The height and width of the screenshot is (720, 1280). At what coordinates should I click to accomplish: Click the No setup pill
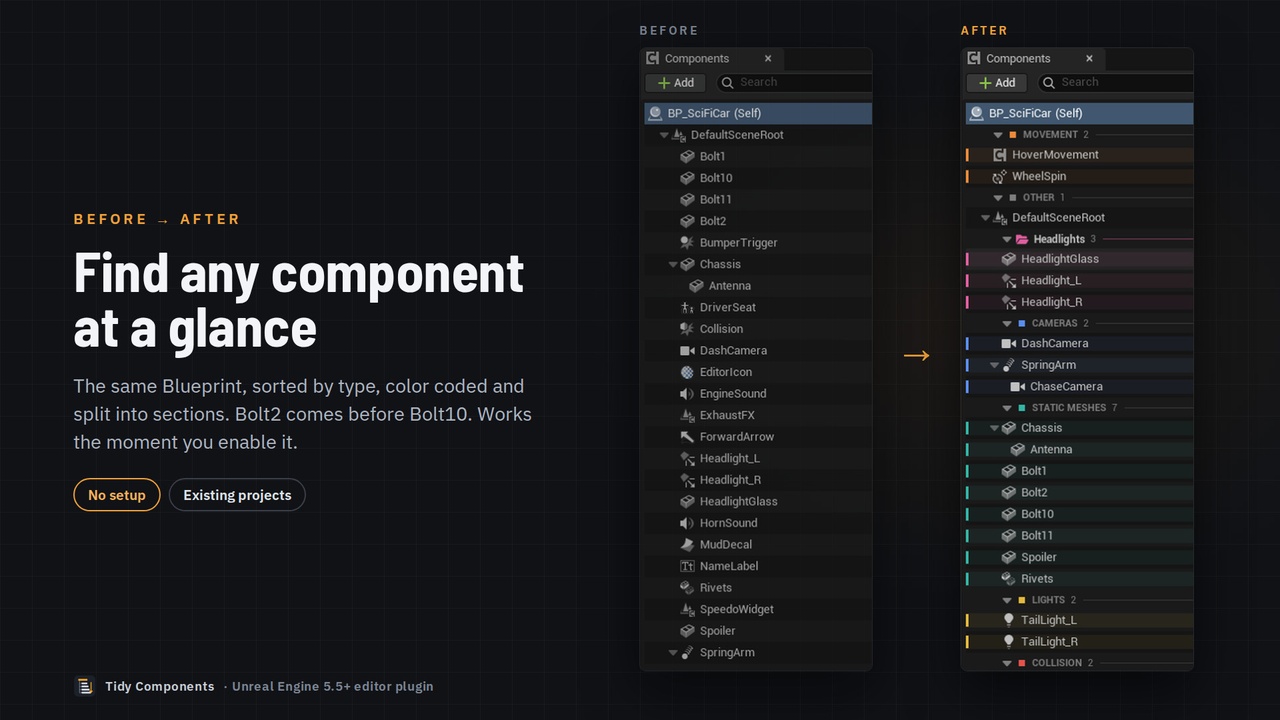[x=117, y=495]
